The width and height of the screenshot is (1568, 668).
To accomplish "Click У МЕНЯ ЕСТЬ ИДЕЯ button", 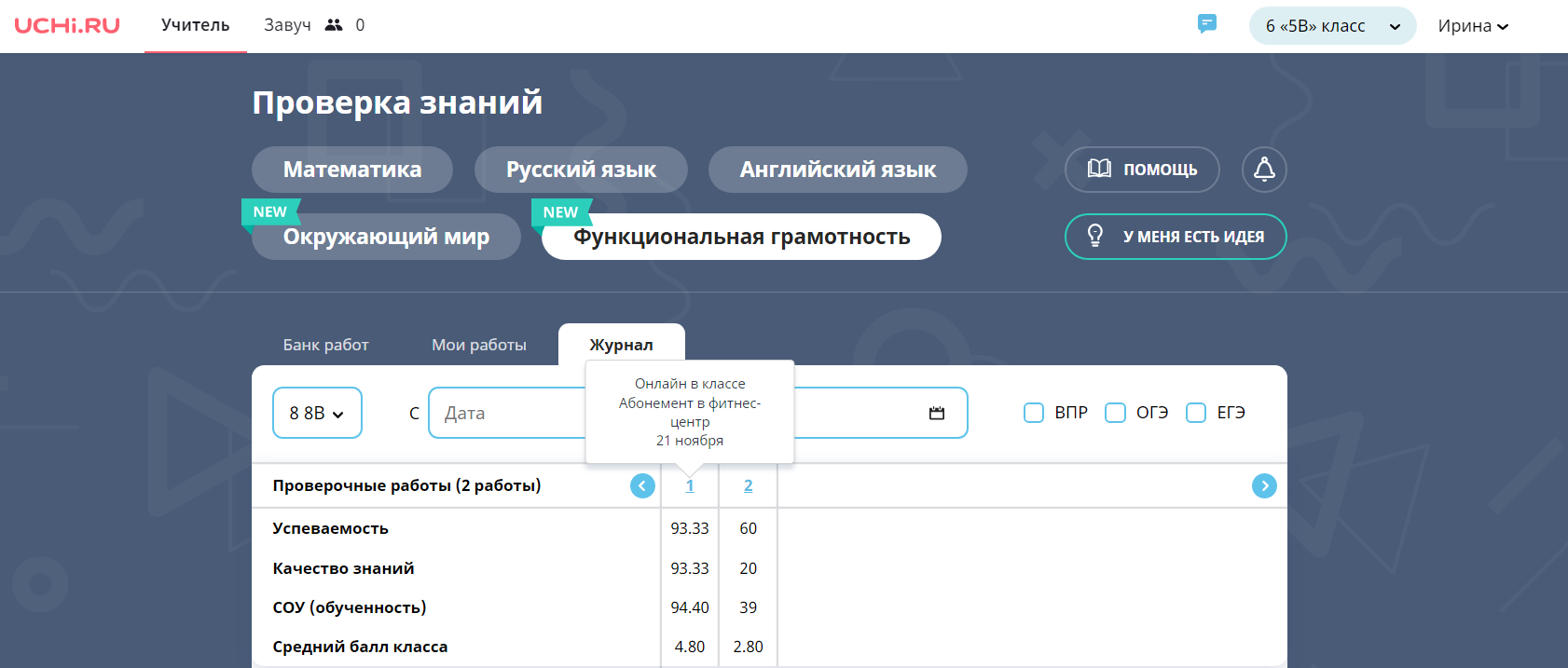I will tap(1176, 237).
